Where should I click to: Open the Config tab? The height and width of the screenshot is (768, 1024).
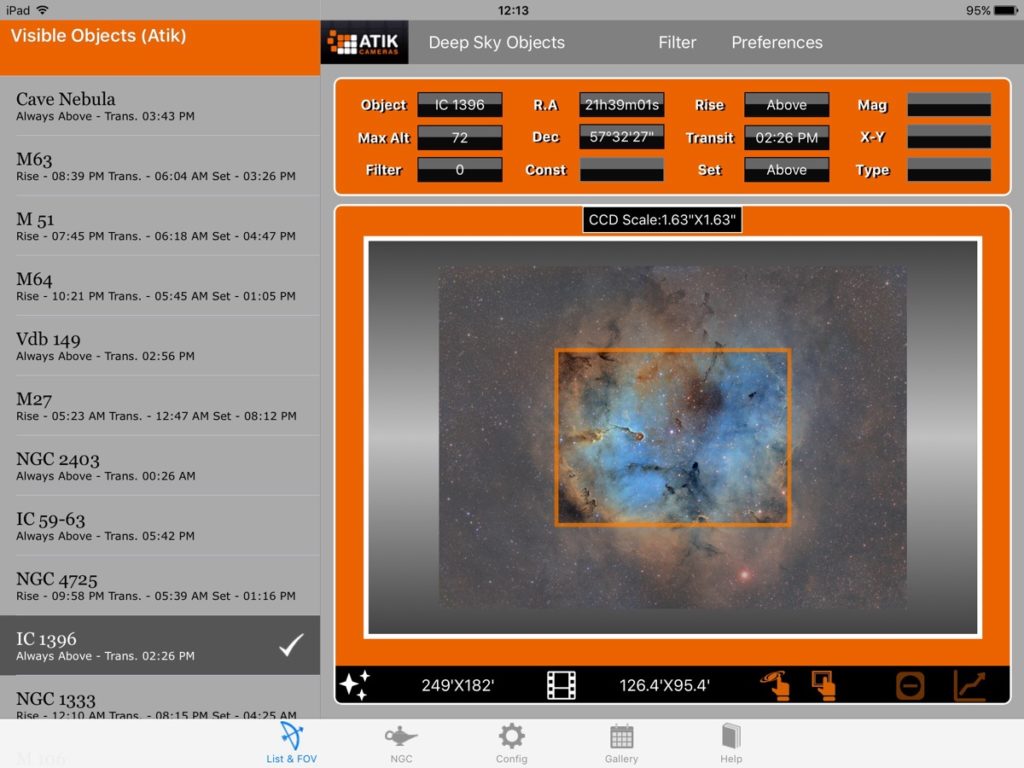[x=511, y=743]
